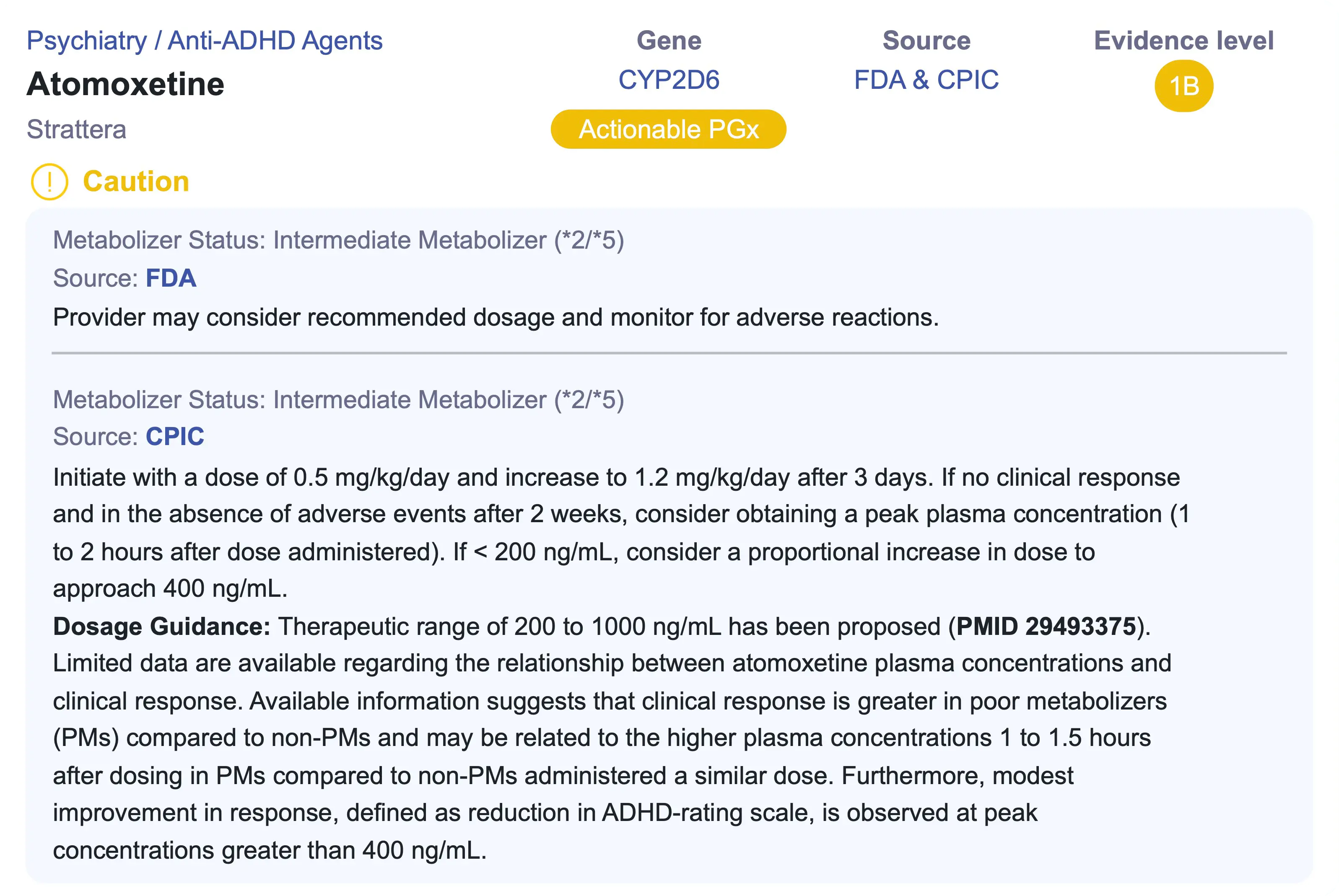
Task: Click the bold FDA source link
Action: [x=171, y=278]
